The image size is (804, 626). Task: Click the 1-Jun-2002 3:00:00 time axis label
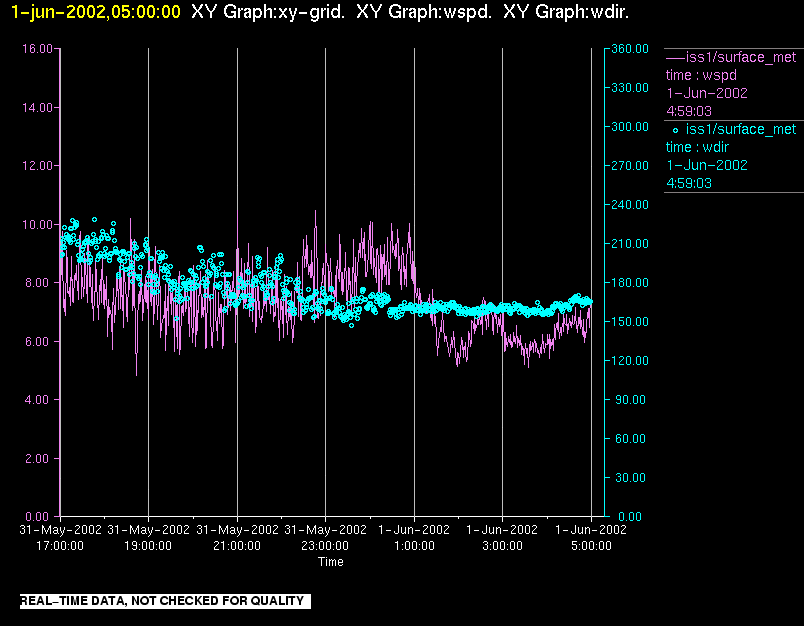[x=502, y=537]
